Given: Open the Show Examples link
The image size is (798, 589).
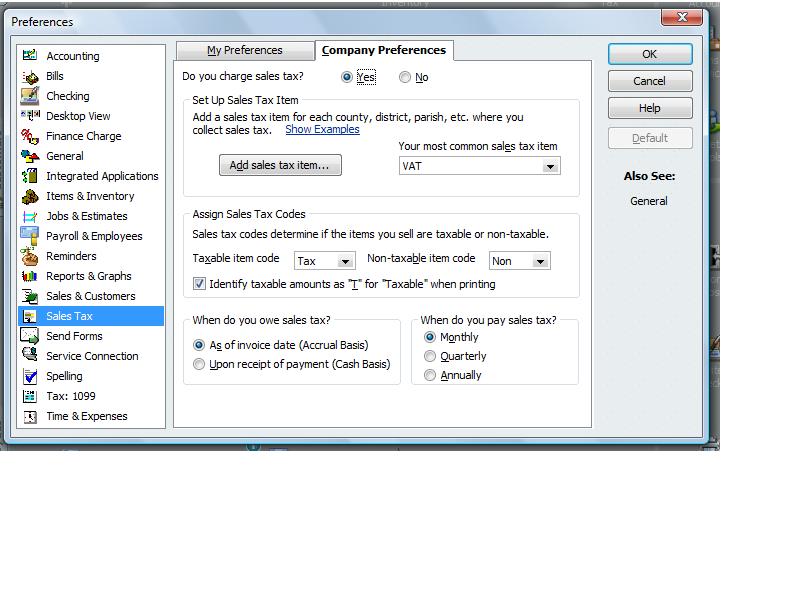Looking at the screenshot, I should 322,130.
